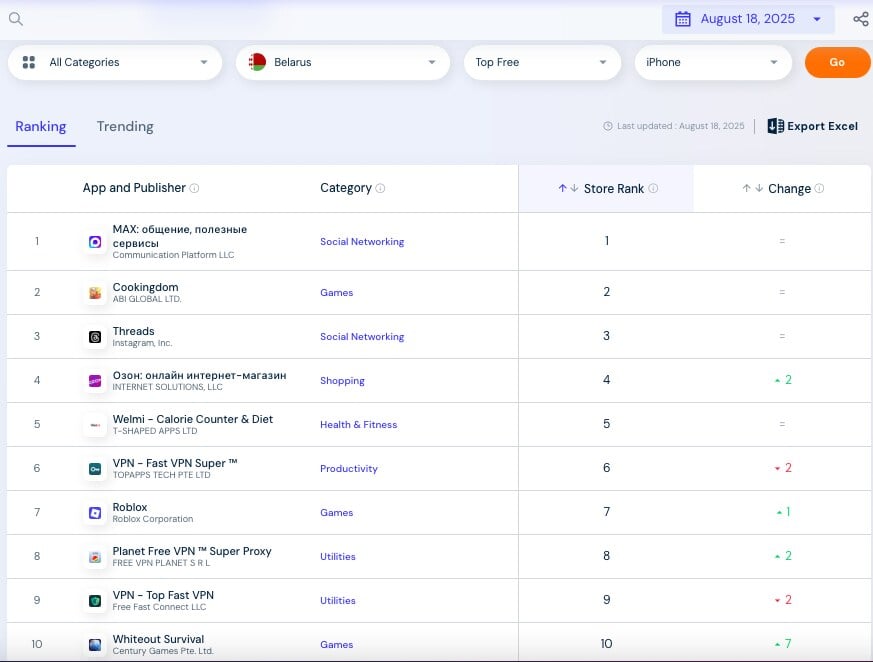Open the Озон: онлайн интернет-магазин app title
The width and height of the screenshot is (873, 662).
[x=199, y=375]
